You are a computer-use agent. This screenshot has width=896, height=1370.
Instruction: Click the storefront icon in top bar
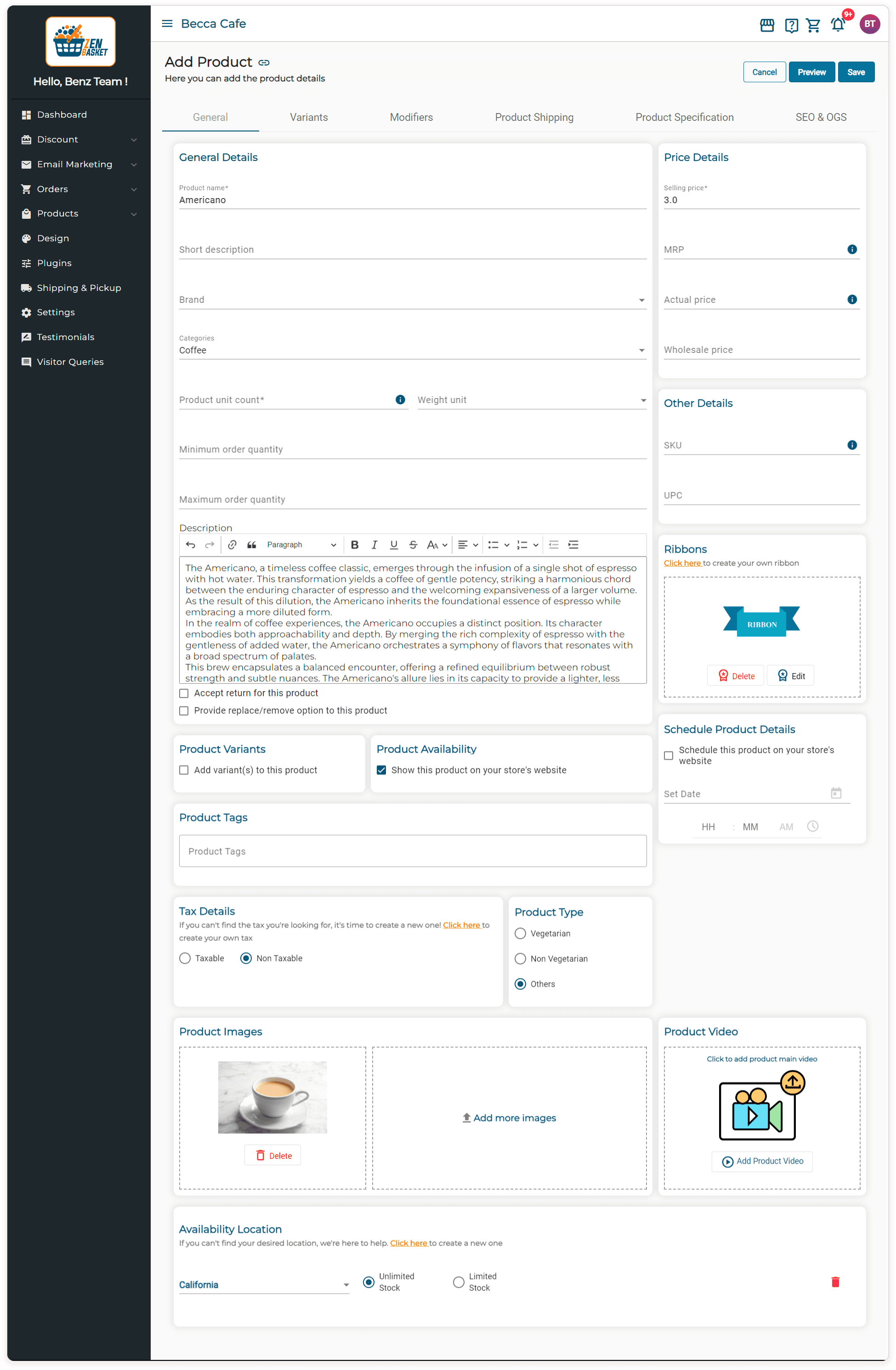[766, 25]
